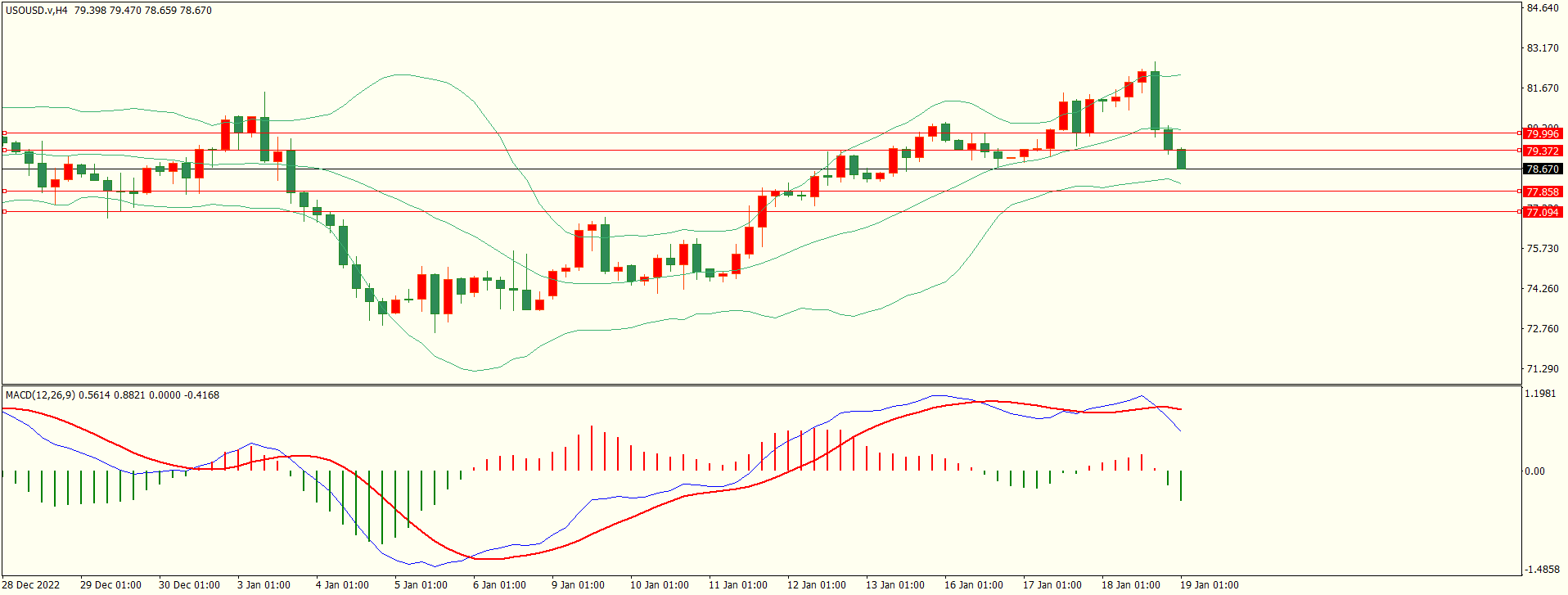Click the 13 Jan 01:00 date label

click(x=895, y=585)
